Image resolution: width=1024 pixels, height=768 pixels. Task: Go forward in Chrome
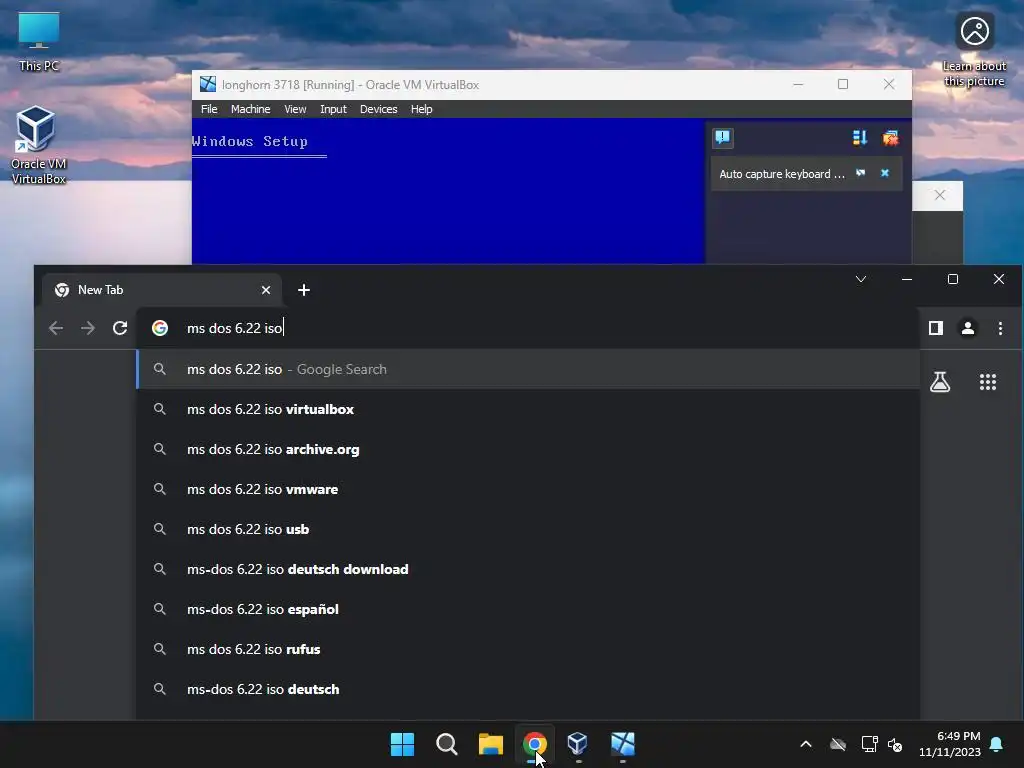pos(88,328)
